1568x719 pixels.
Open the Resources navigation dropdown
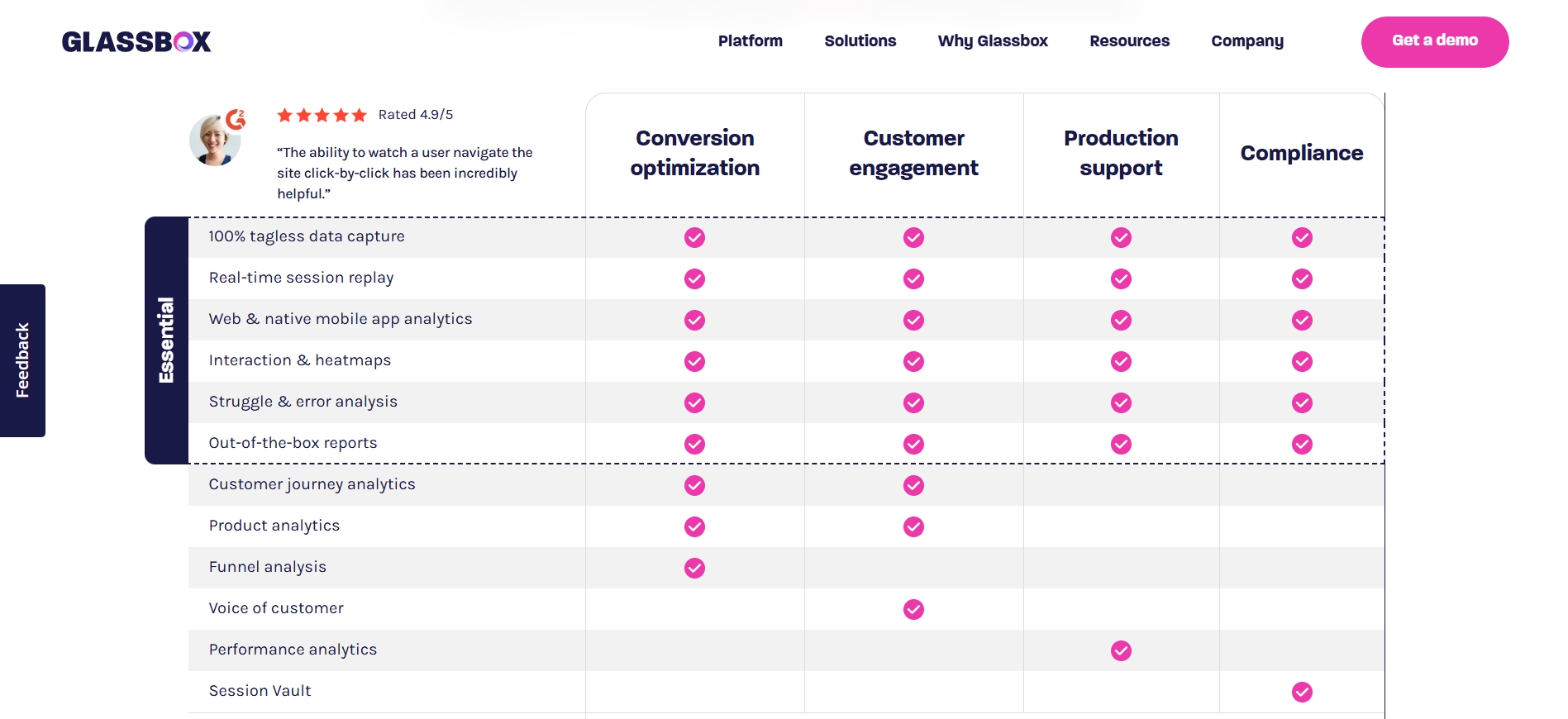coord(1129,40)
